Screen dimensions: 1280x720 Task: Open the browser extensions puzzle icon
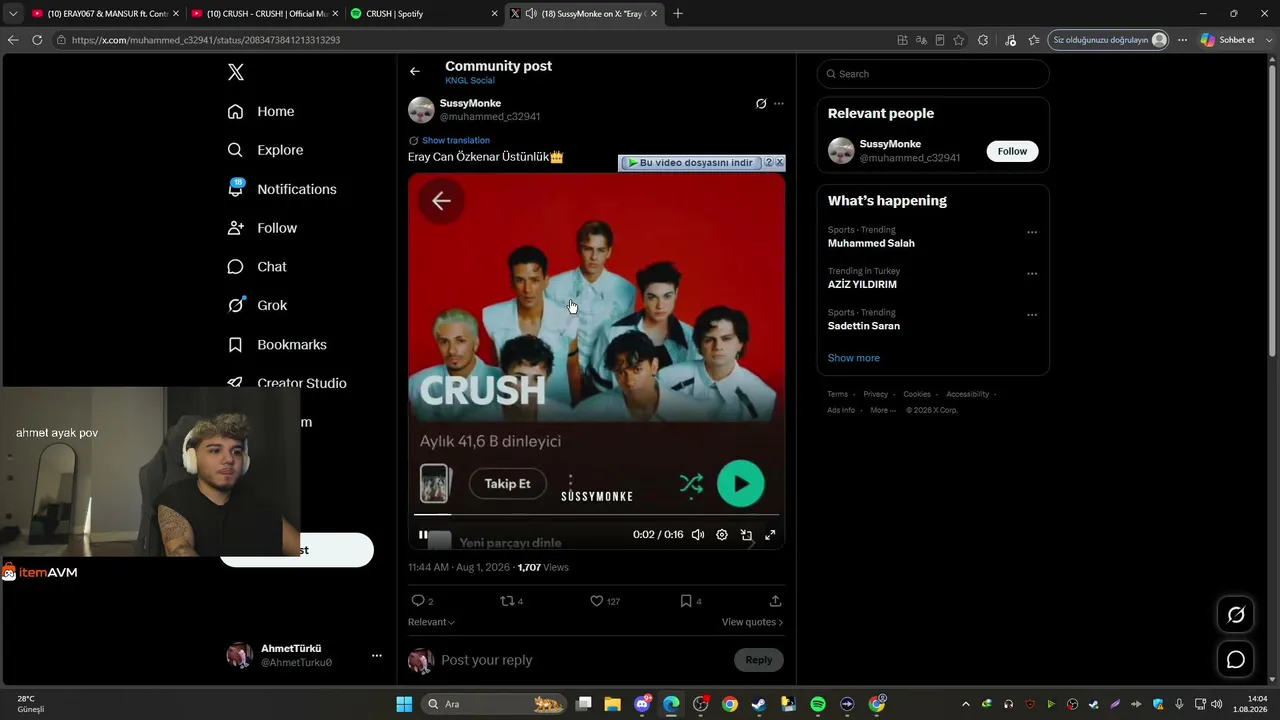tap(983, 40)
